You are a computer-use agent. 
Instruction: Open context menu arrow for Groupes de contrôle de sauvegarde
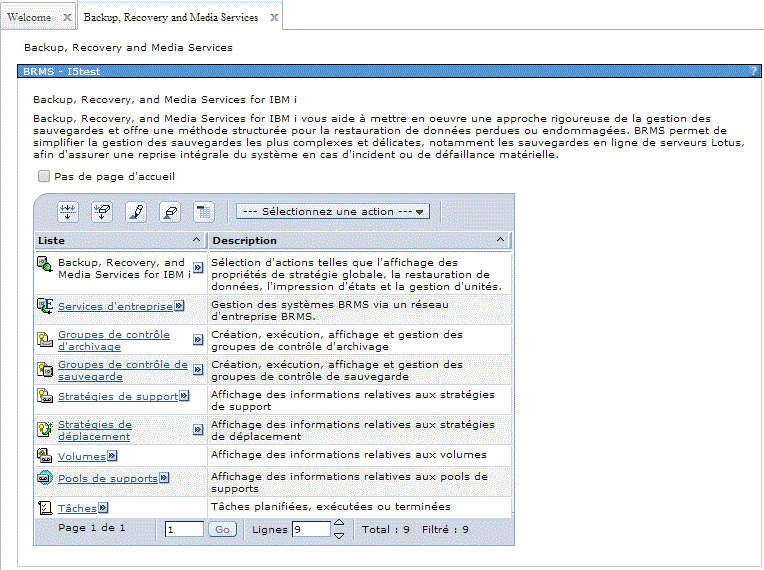click(198, 370)
